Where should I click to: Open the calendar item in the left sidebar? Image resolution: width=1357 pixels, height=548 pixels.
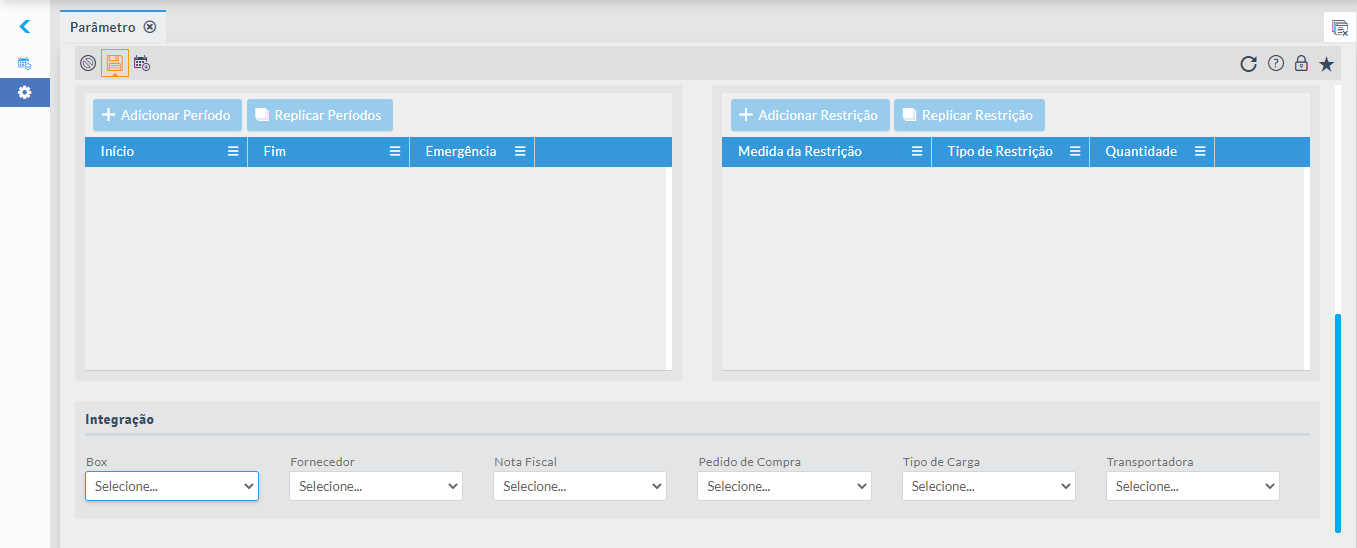(25, 63)
